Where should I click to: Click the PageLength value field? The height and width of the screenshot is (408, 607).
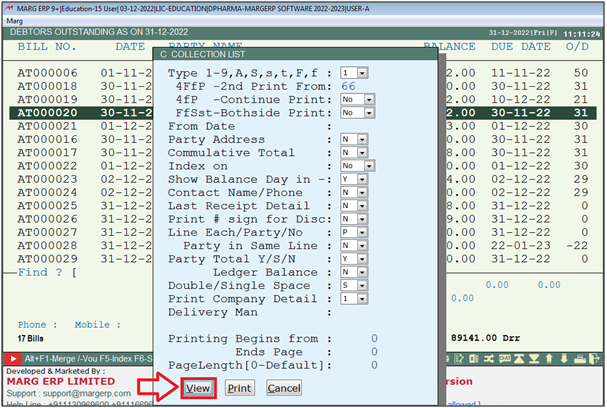coord(372,365)
